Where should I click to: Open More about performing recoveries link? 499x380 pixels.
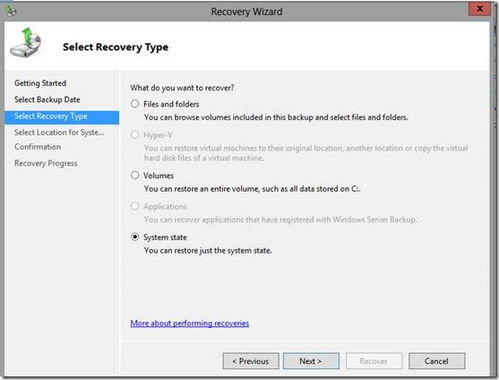coord(190,323)
